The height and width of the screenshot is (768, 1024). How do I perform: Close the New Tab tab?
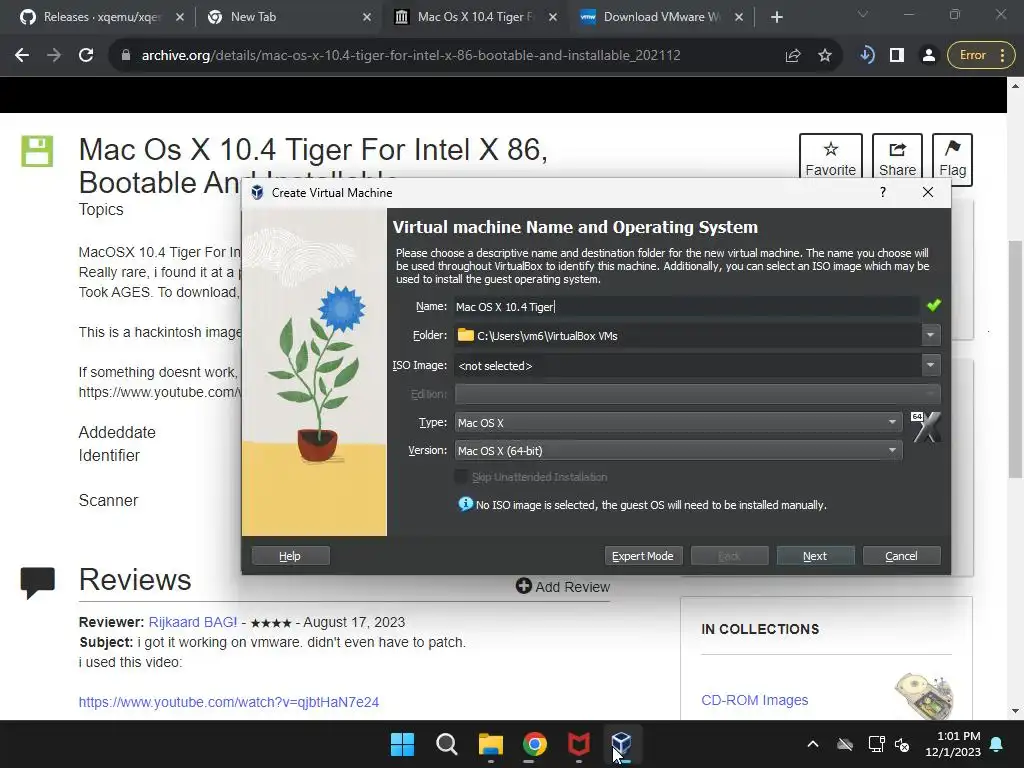[367, 17]
